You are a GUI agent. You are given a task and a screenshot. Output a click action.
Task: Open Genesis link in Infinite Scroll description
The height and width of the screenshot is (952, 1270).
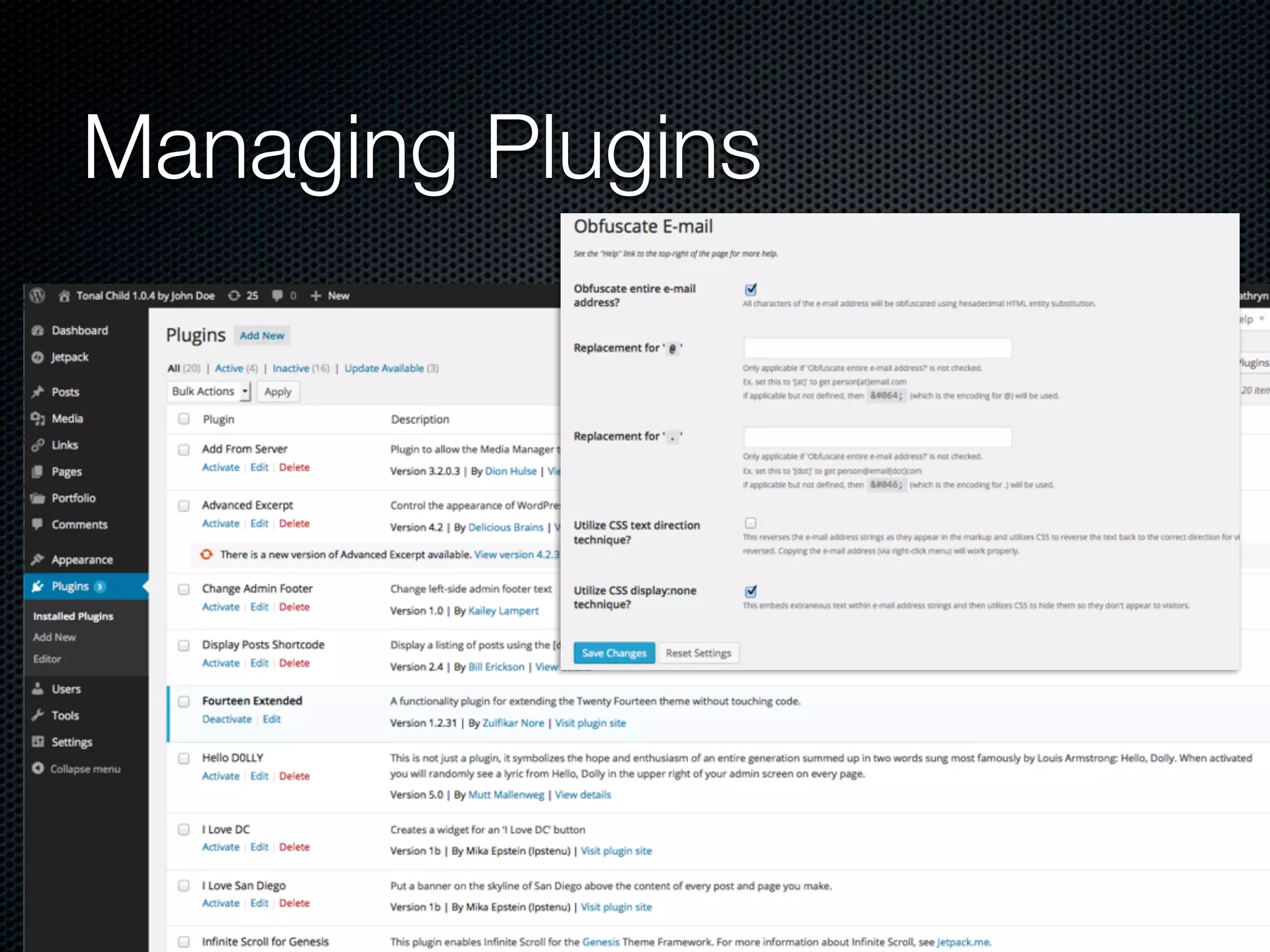(x=601, y=942)
